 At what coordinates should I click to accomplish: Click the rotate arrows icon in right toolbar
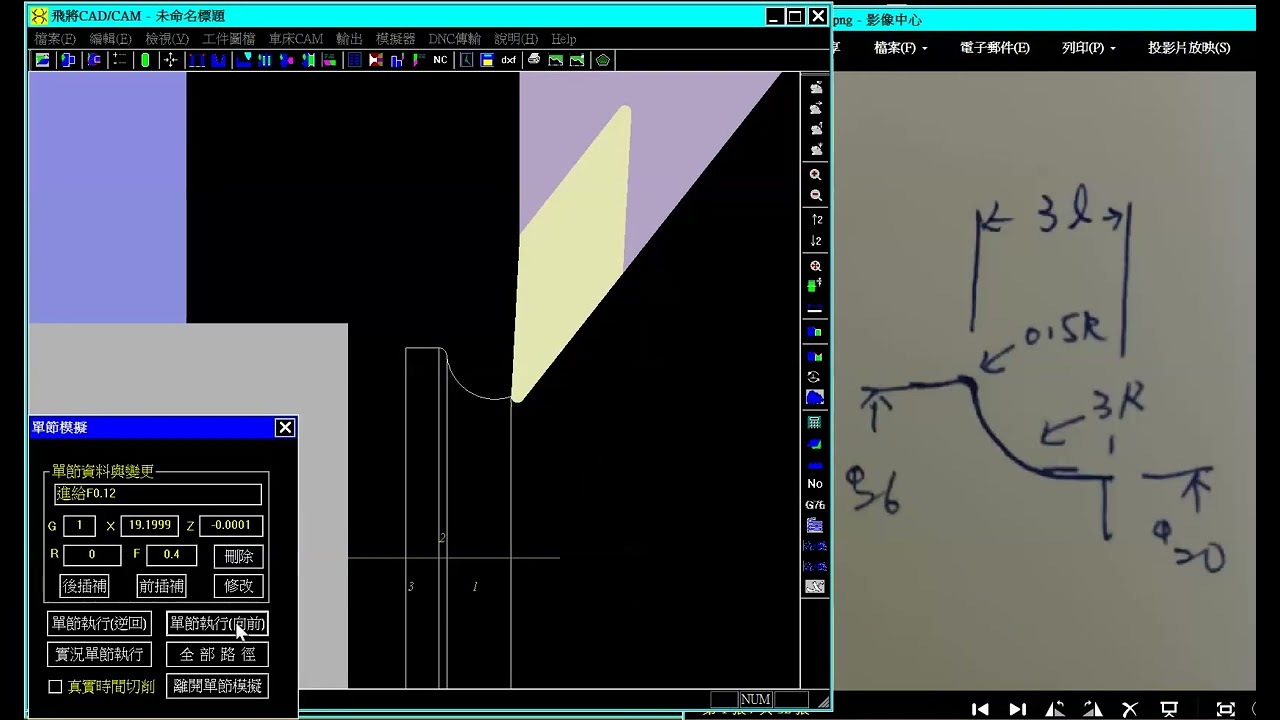[x=815, y=377]
